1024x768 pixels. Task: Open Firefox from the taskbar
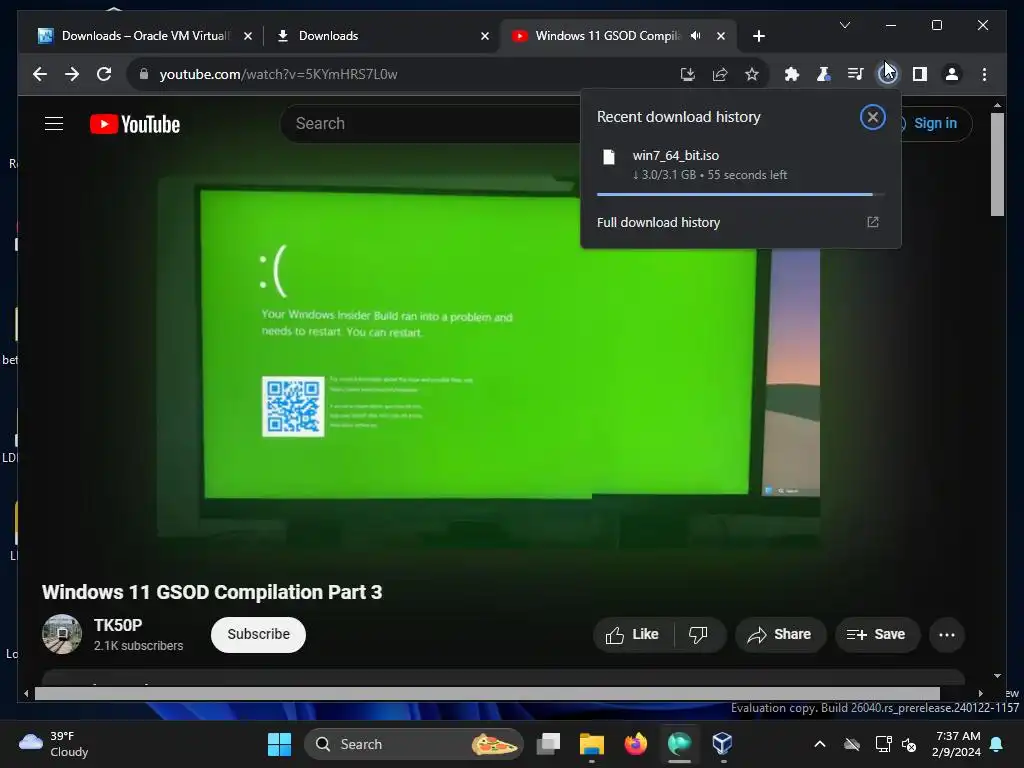pyautogui.click(x=635, y=744)
